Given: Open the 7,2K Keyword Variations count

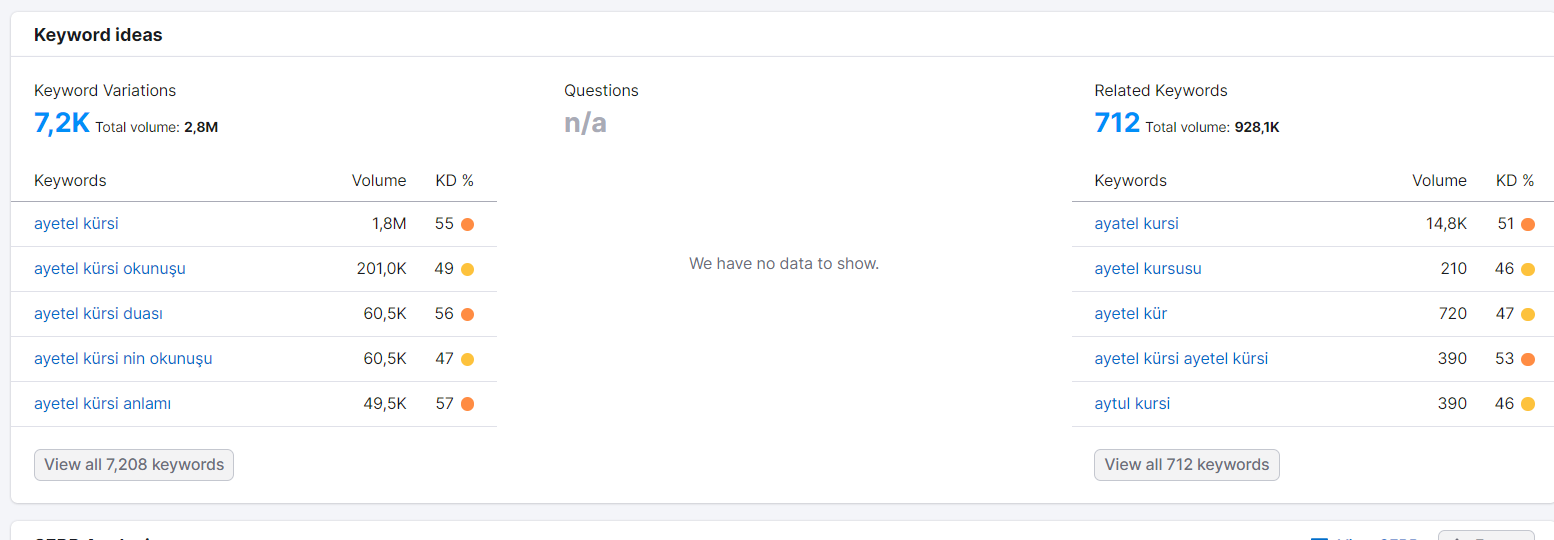Looking at the screenshot, I should (62, 123).
